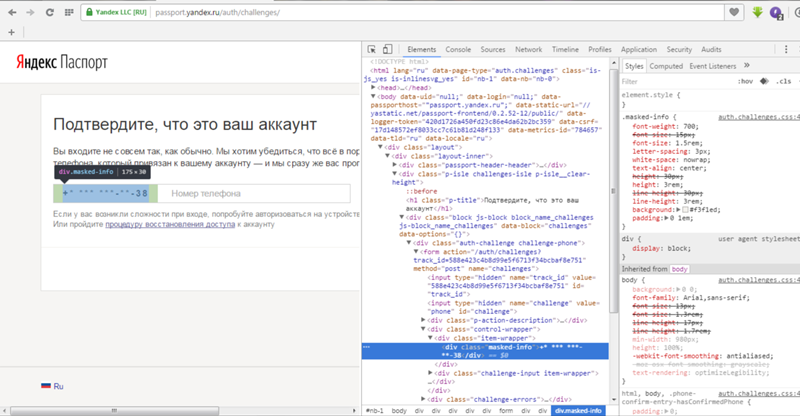Viewport: 800px width, 416px height.
Task: Expand the padding shorthand in .masked-info
Action: pos(667,218)
